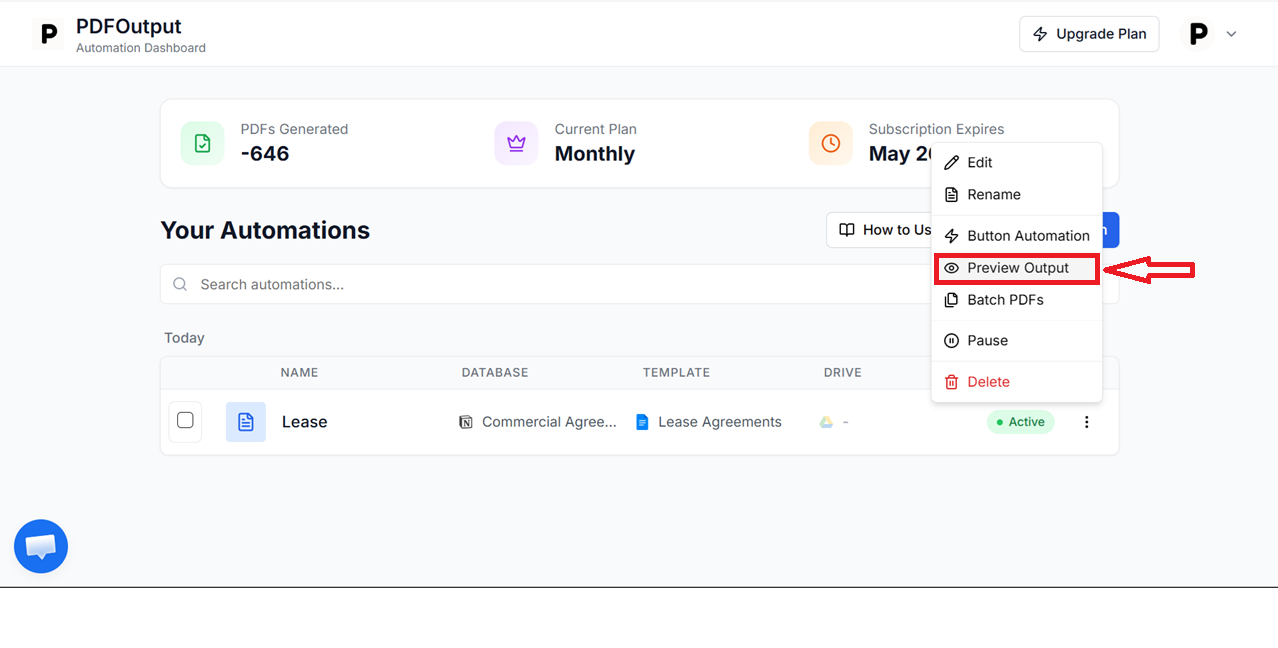
Task: Expand the account menu chevron
Action: click(x=1231, y=34)
